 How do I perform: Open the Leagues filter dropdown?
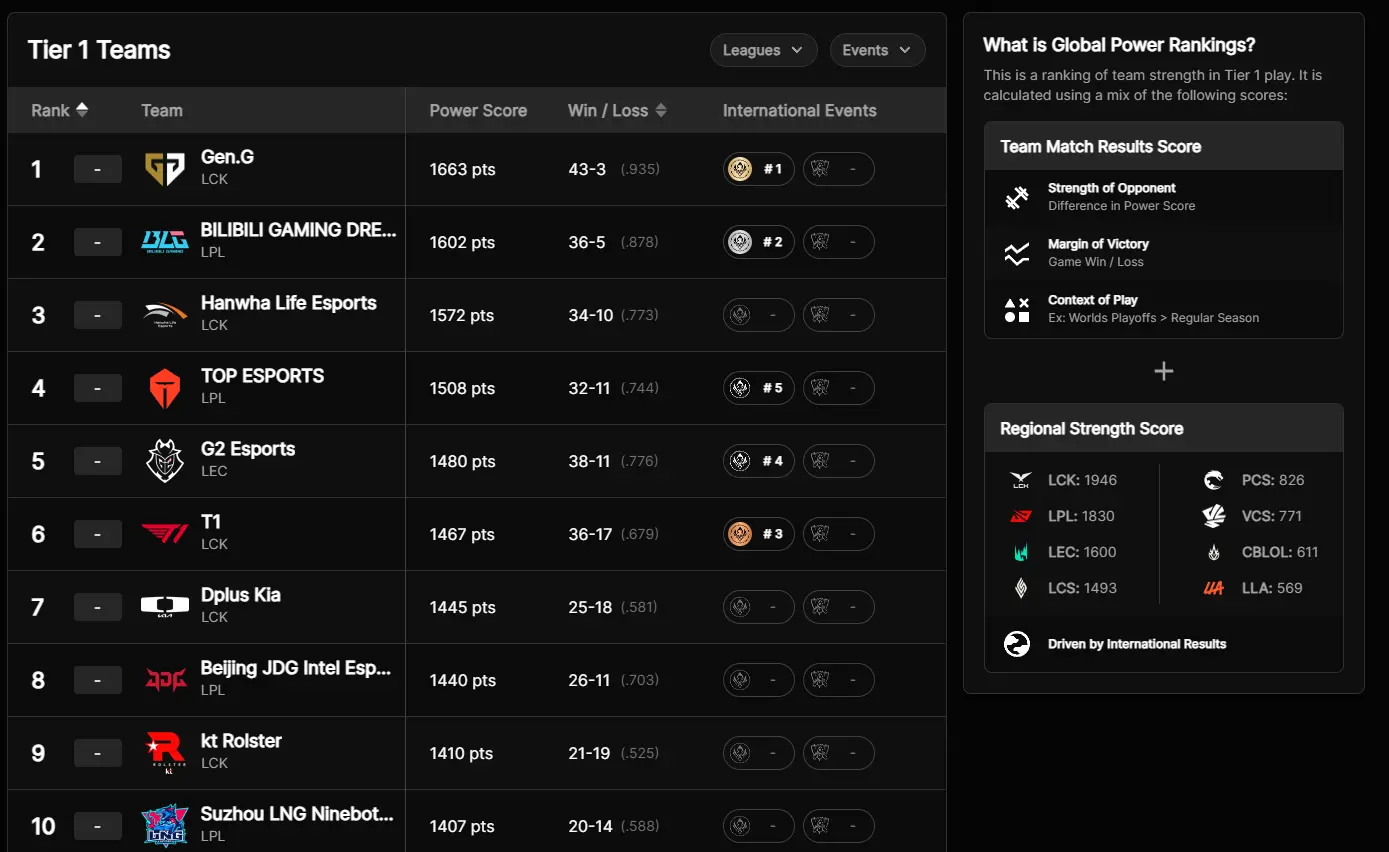click(763, 50)
